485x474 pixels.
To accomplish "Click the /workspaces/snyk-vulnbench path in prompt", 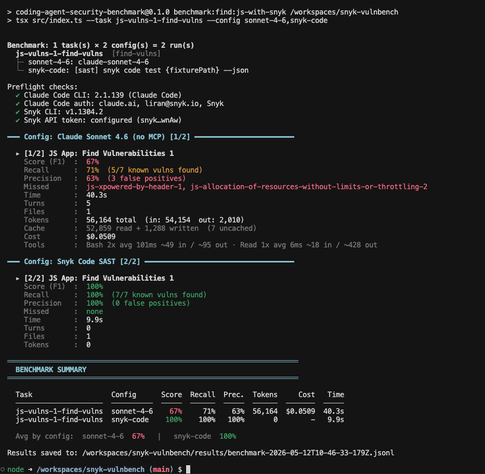I will pyautogui.click(x=90, y=469).
